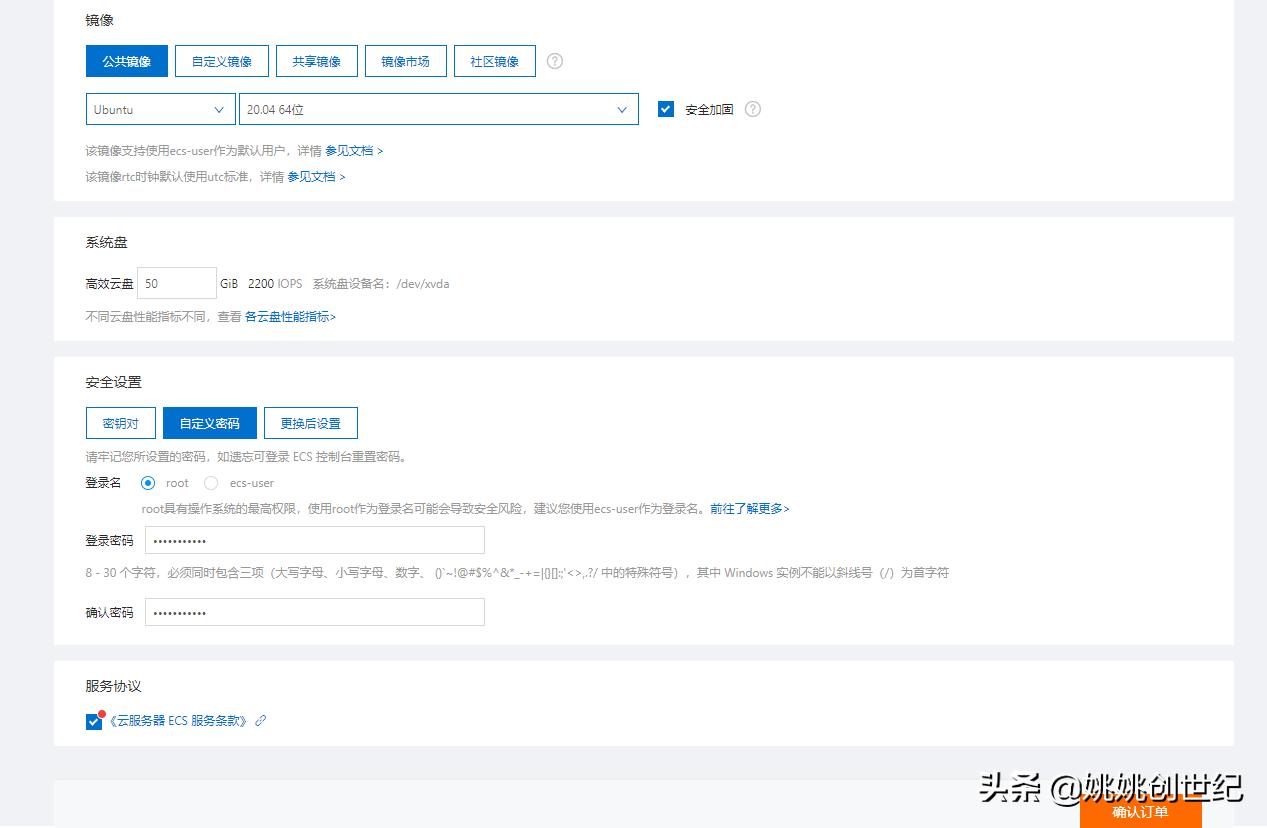Screen dimensions: 1267x828
Task: Open the 镜像市场 marketplace tab
Action: pyautogui.click(x=405, y=61)
